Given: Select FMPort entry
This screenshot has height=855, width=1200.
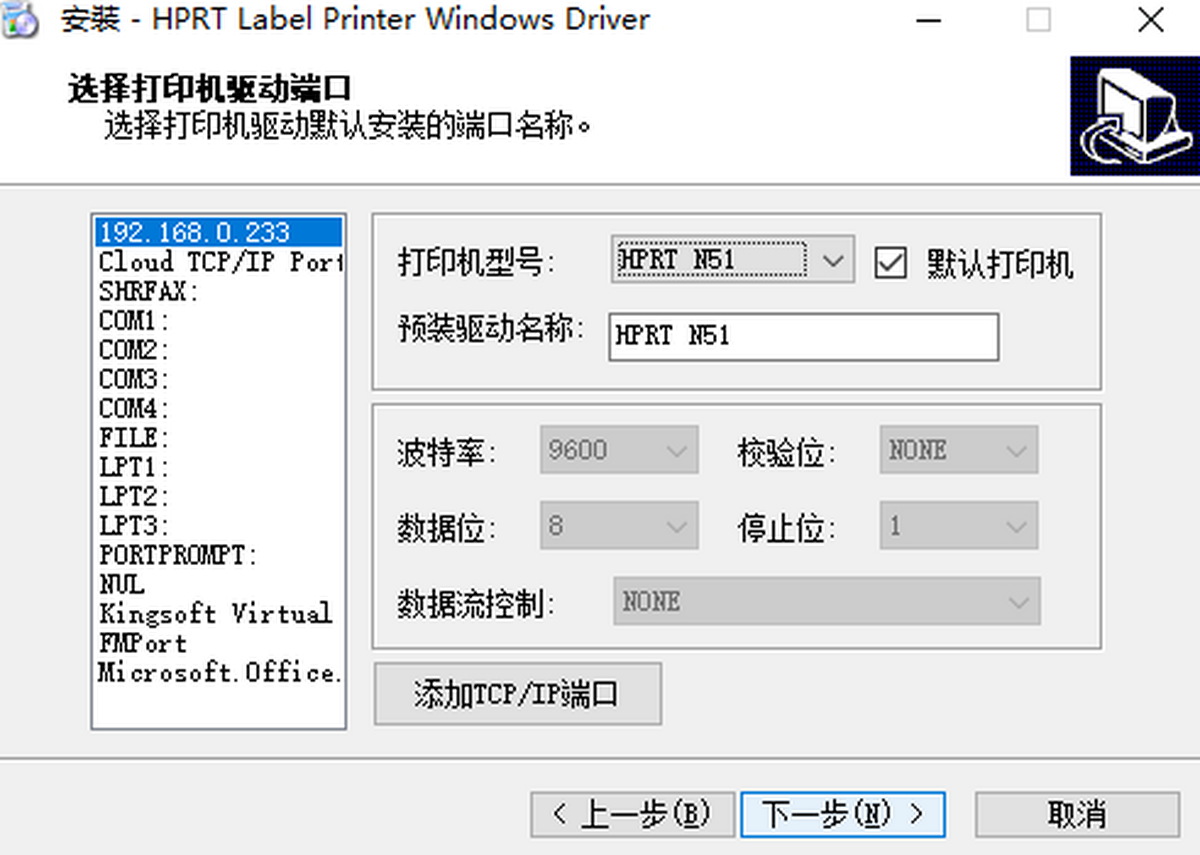Looking at the screenshot, I should click(x=218, y=643).
